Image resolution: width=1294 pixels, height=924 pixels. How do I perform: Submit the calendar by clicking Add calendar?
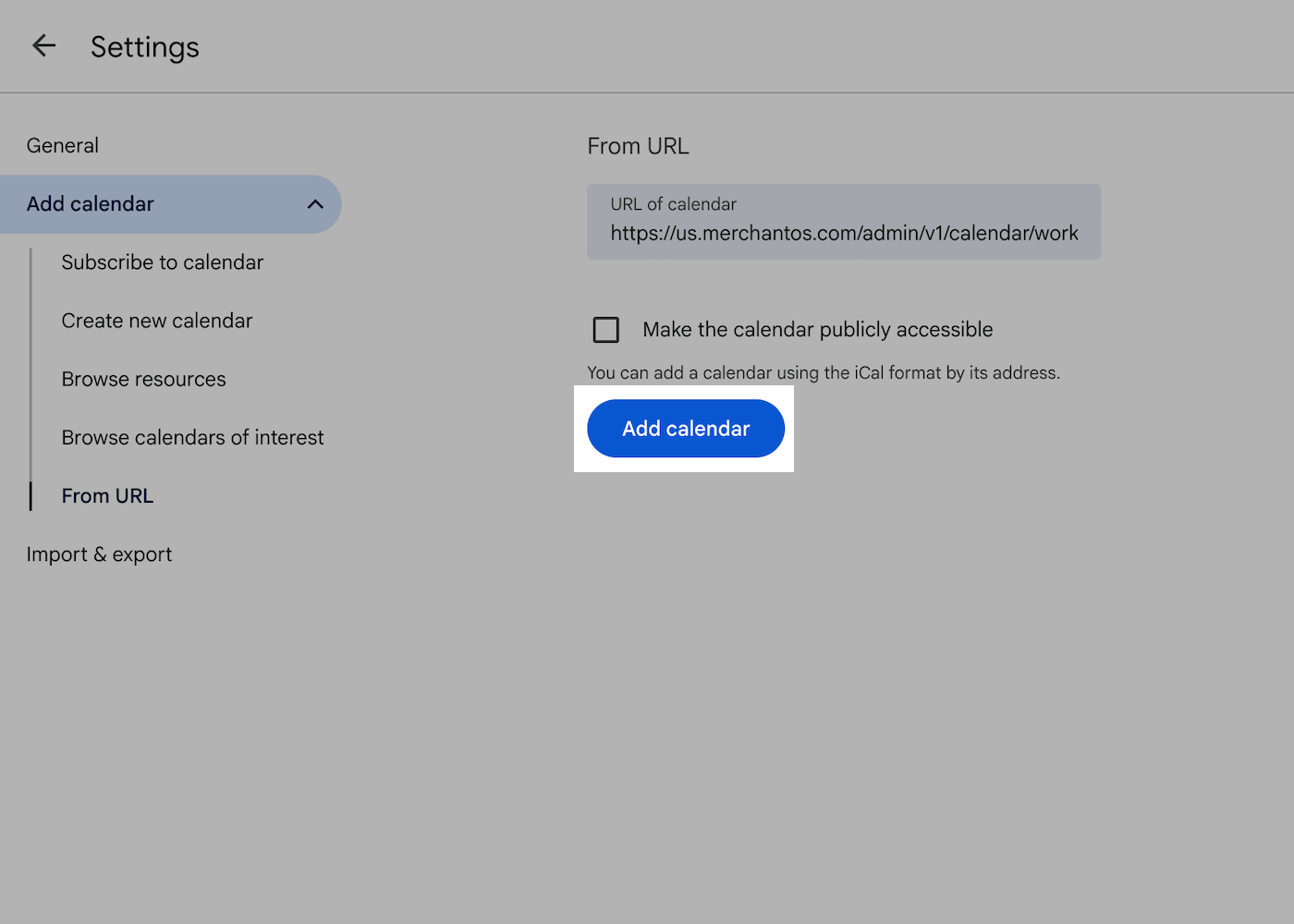685,428
